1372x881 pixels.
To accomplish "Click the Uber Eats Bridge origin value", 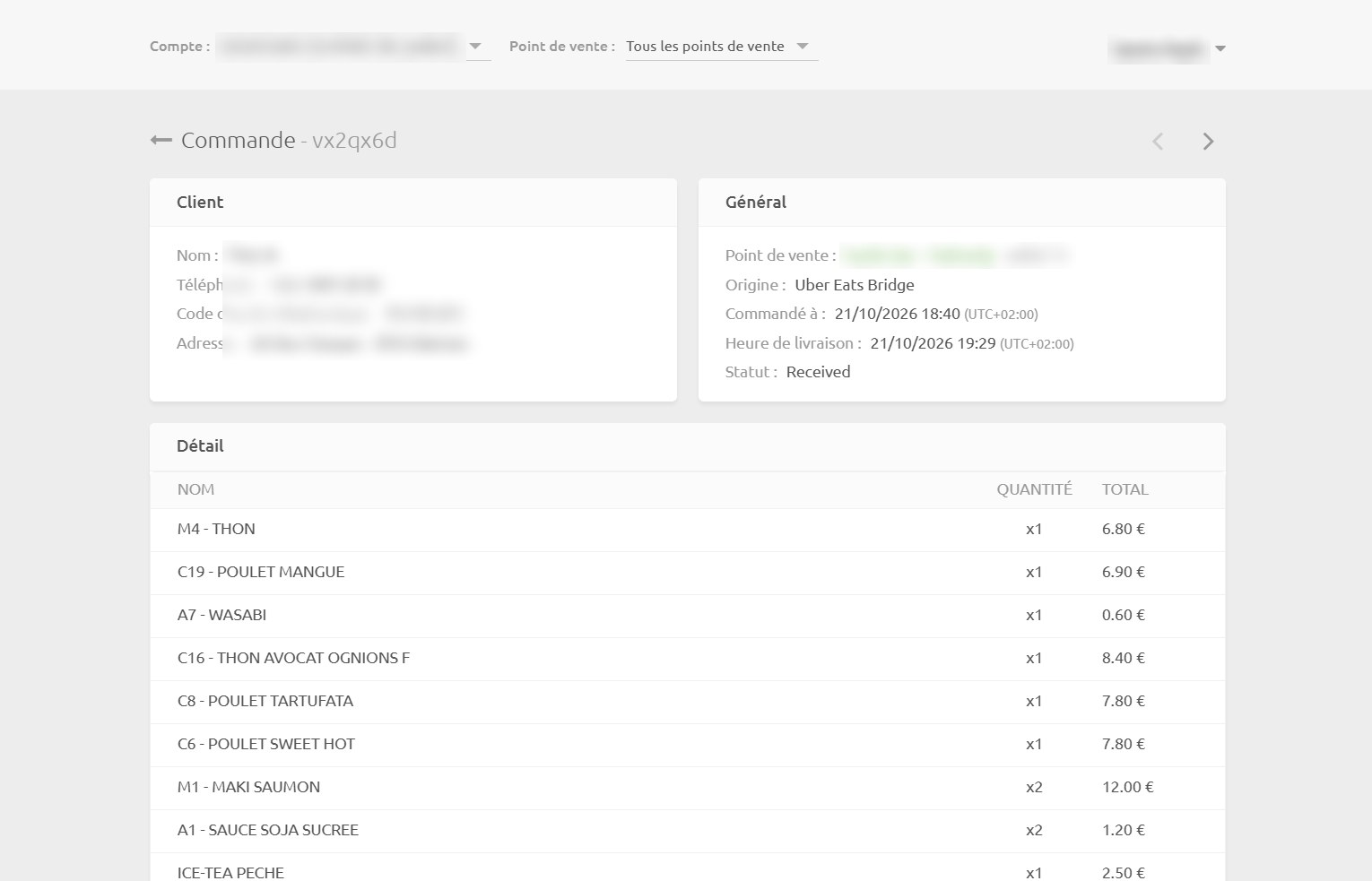I will [855, 285].
